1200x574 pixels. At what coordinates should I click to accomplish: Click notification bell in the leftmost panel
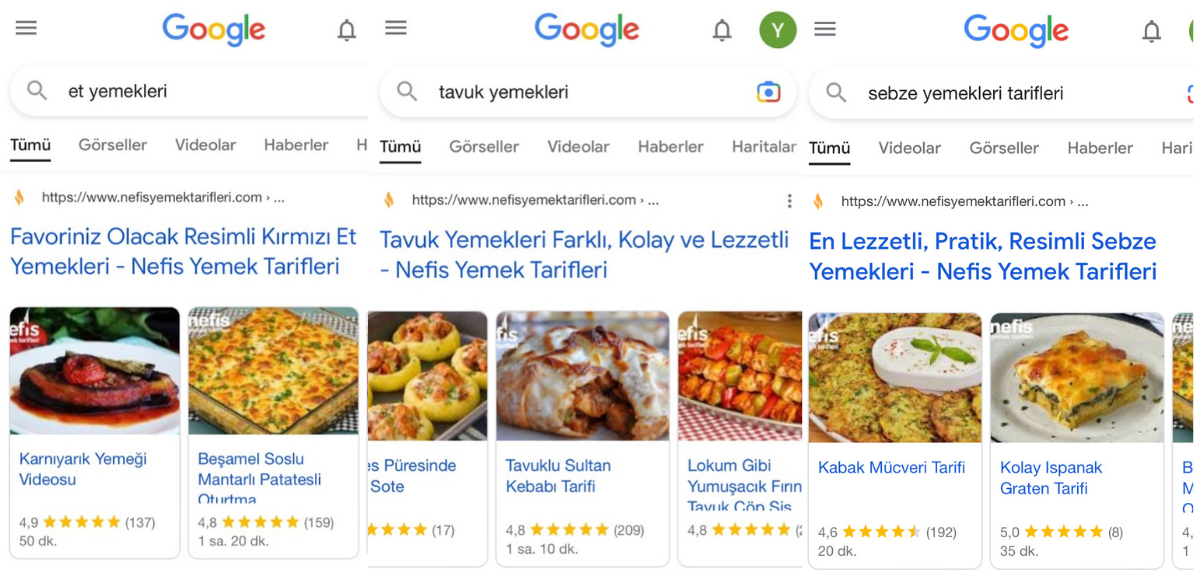pos(346,31)
